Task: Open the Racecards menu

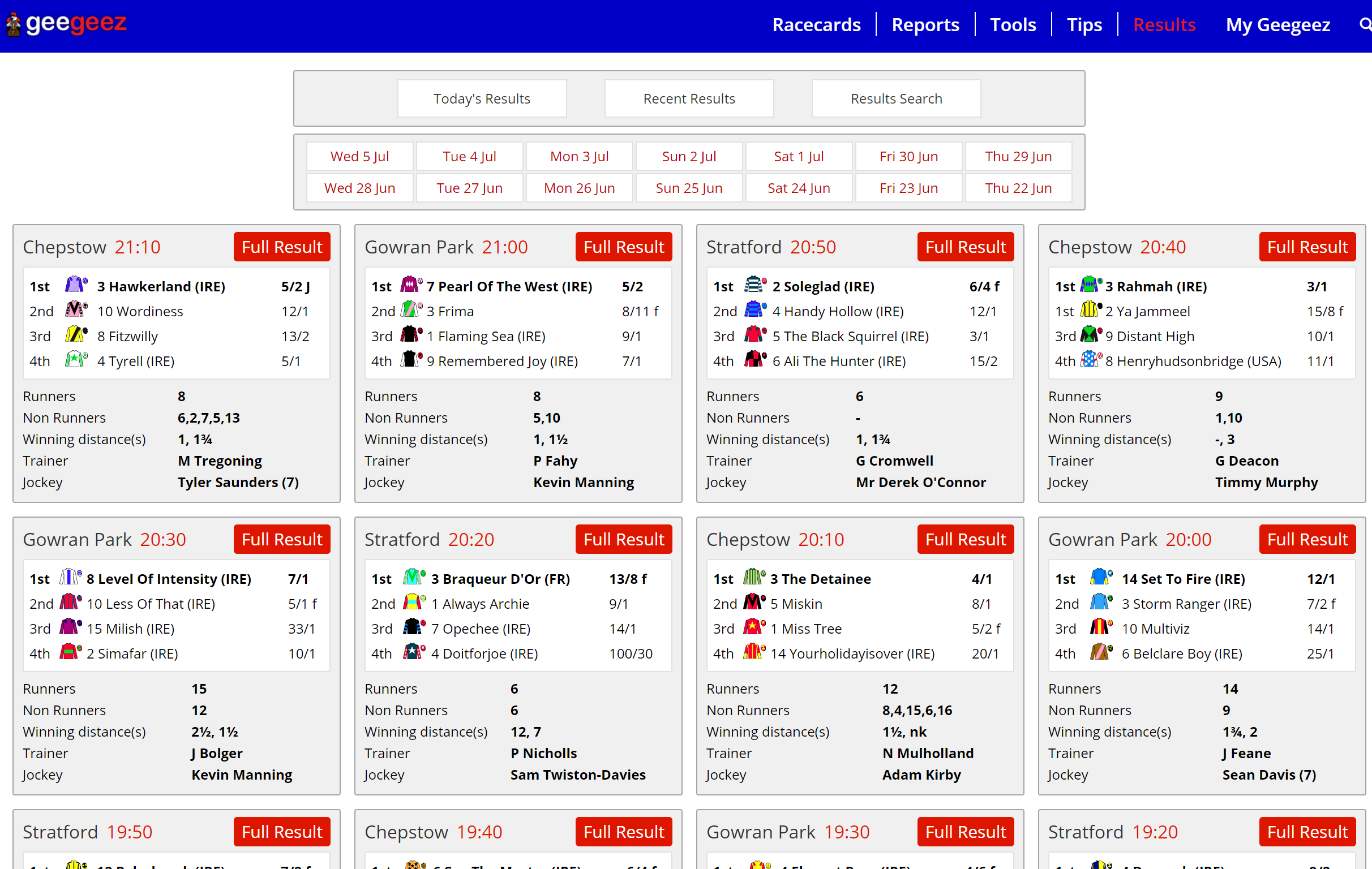Action: tap(816, 24)
